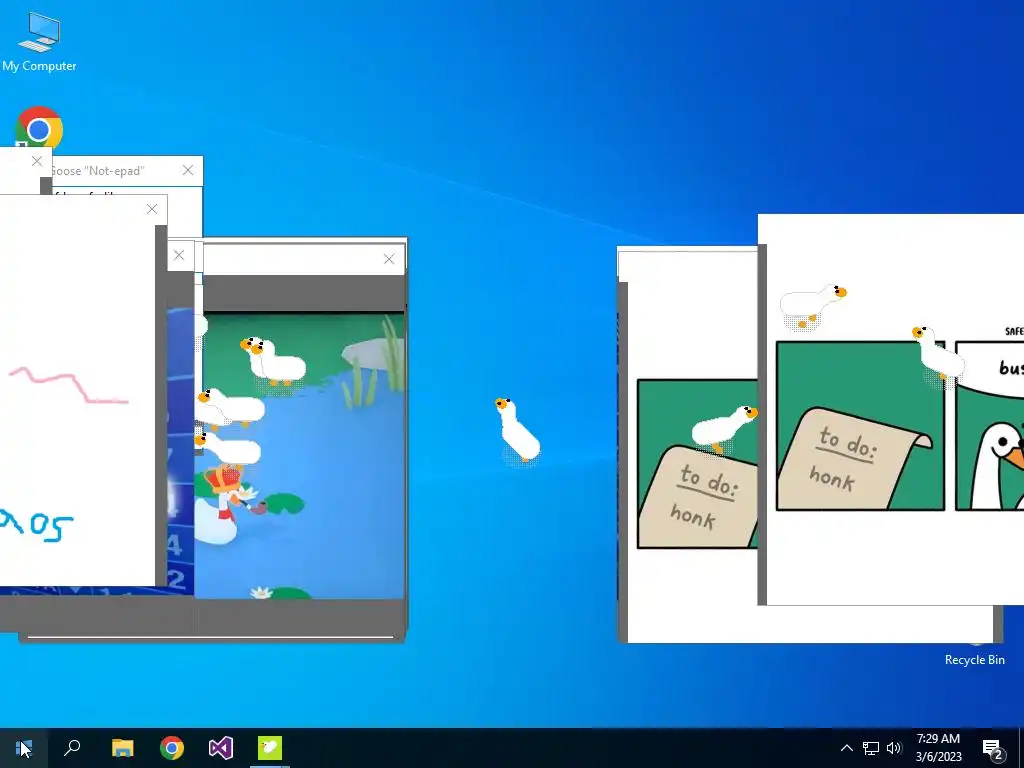Close the Goose "Not-epad" window
Screen dimensions: 1024x768
tap(188, 170)
